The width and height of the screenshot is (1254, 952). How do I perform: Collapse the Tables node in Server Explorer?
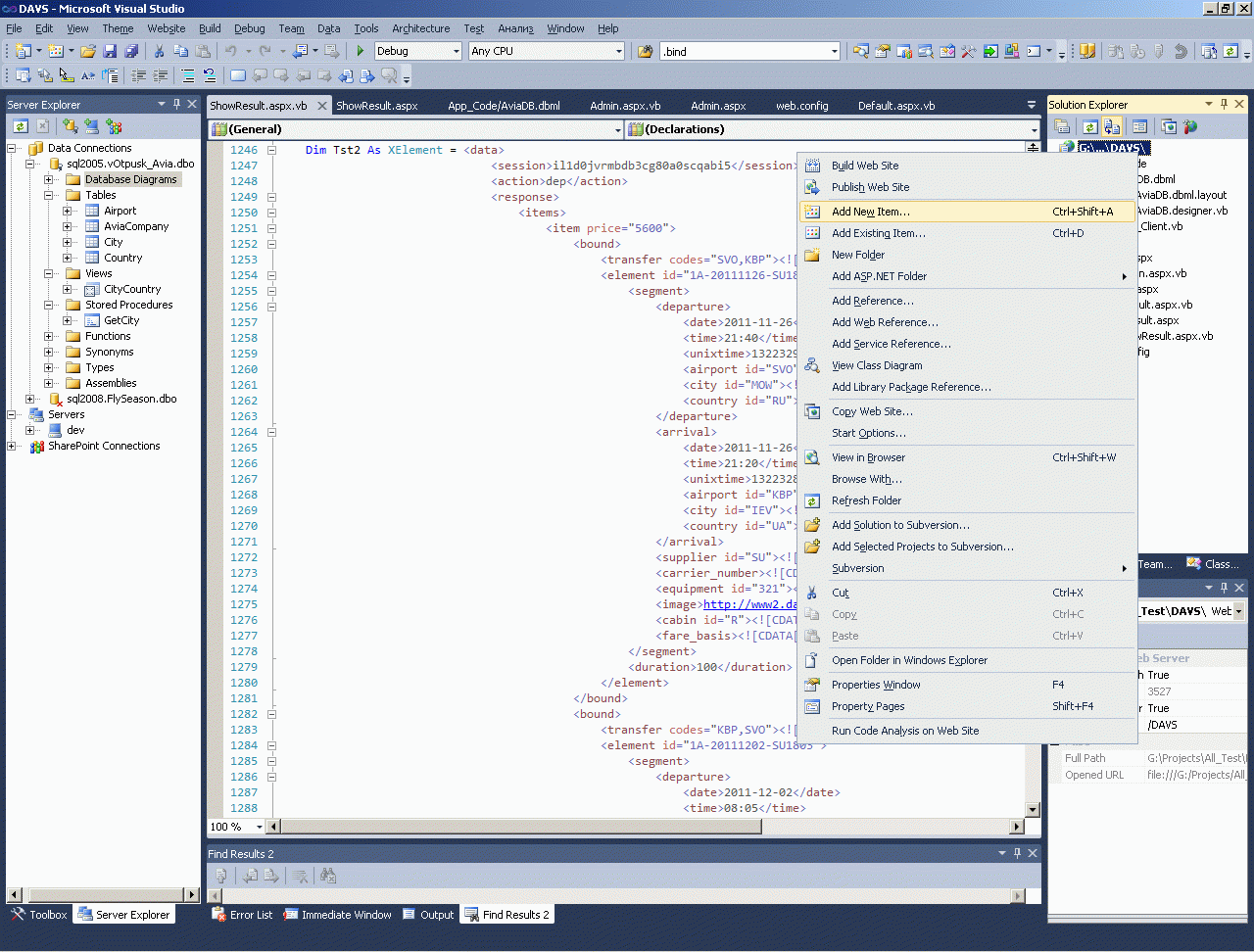[49, 195]
